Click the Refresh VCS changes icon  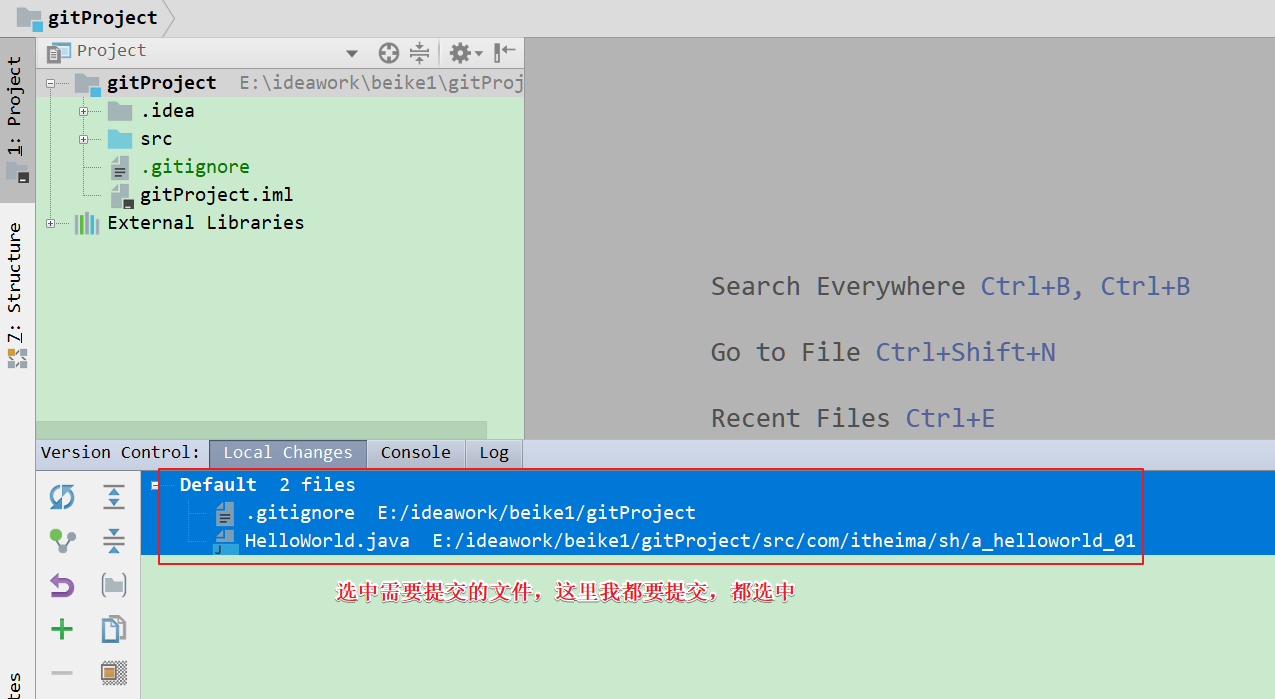[62, 497]
